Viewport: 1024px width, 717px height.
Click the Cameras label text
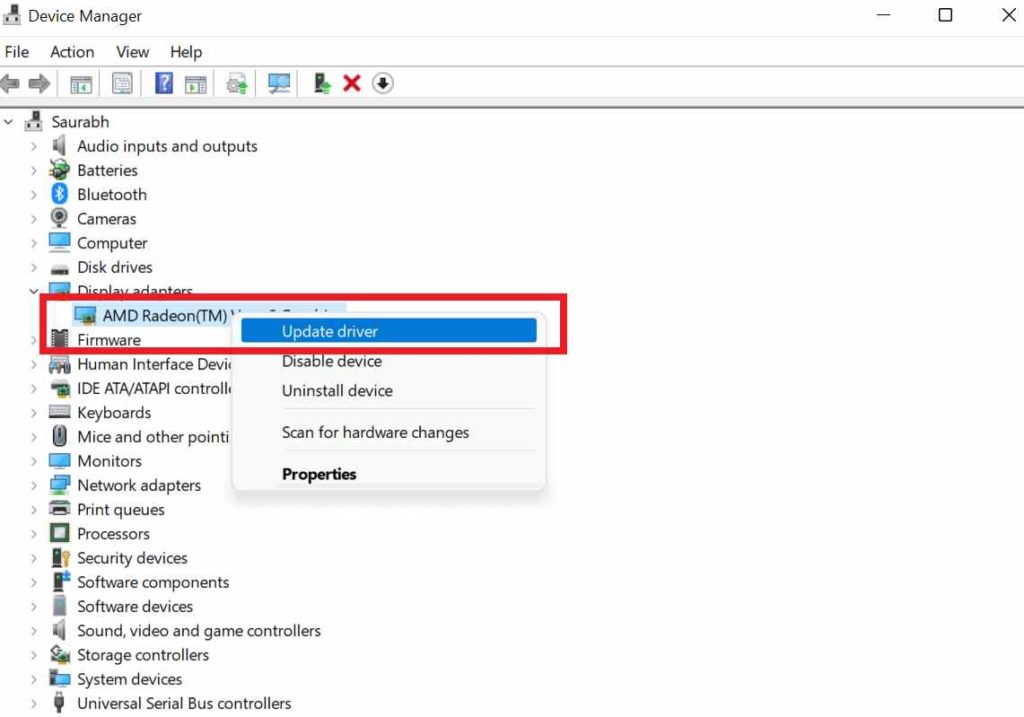[x=107, y=218]
